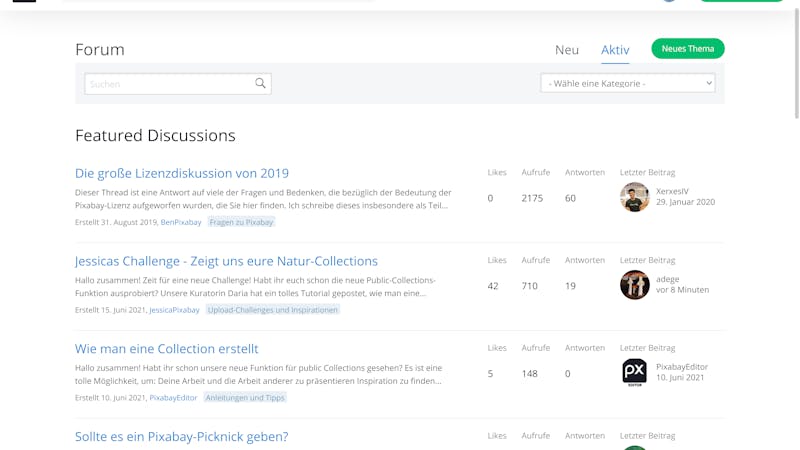Open 'Jessicas Challenge - Zeigt uns eure Natur-Collections'
Screen dimensions: 800x450
click(227, 261)
